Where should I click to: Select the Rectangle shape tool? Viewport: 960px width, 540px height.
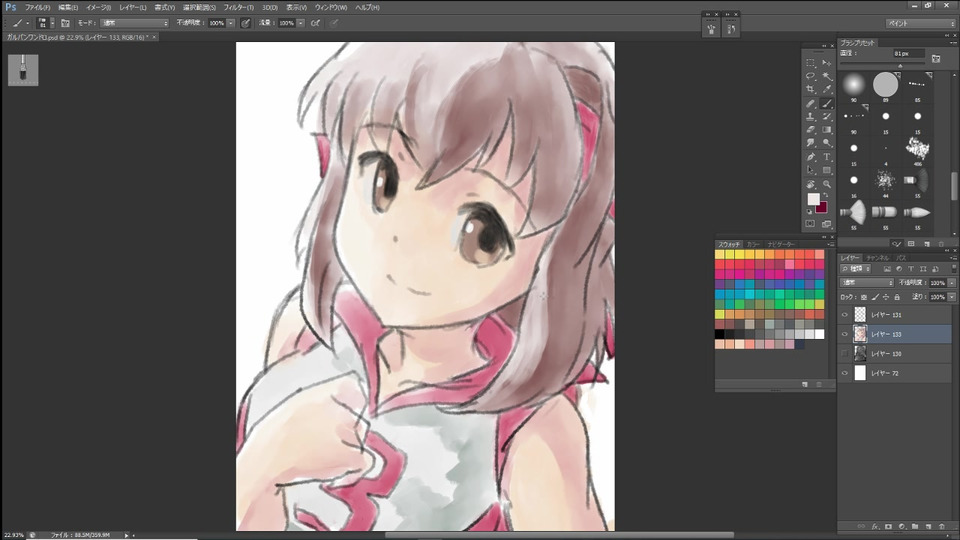pos(827,170)
